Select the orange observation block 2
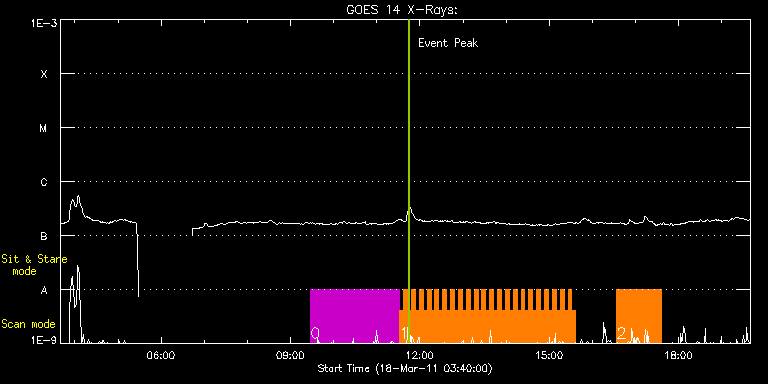 point(639,316)
